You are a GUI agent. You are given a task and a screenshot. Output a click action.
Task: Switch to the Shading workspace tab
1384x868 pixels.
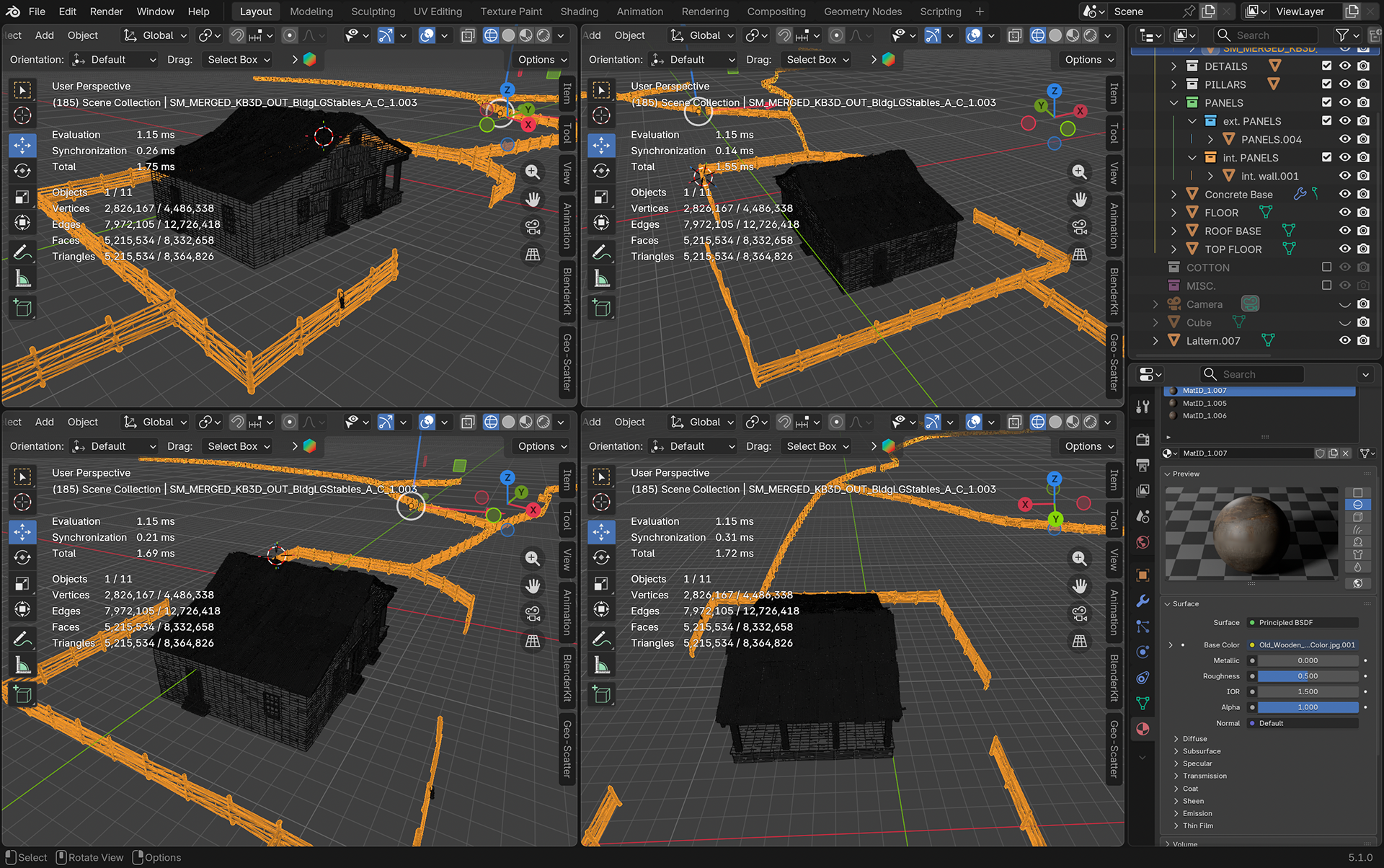point(579,12)
